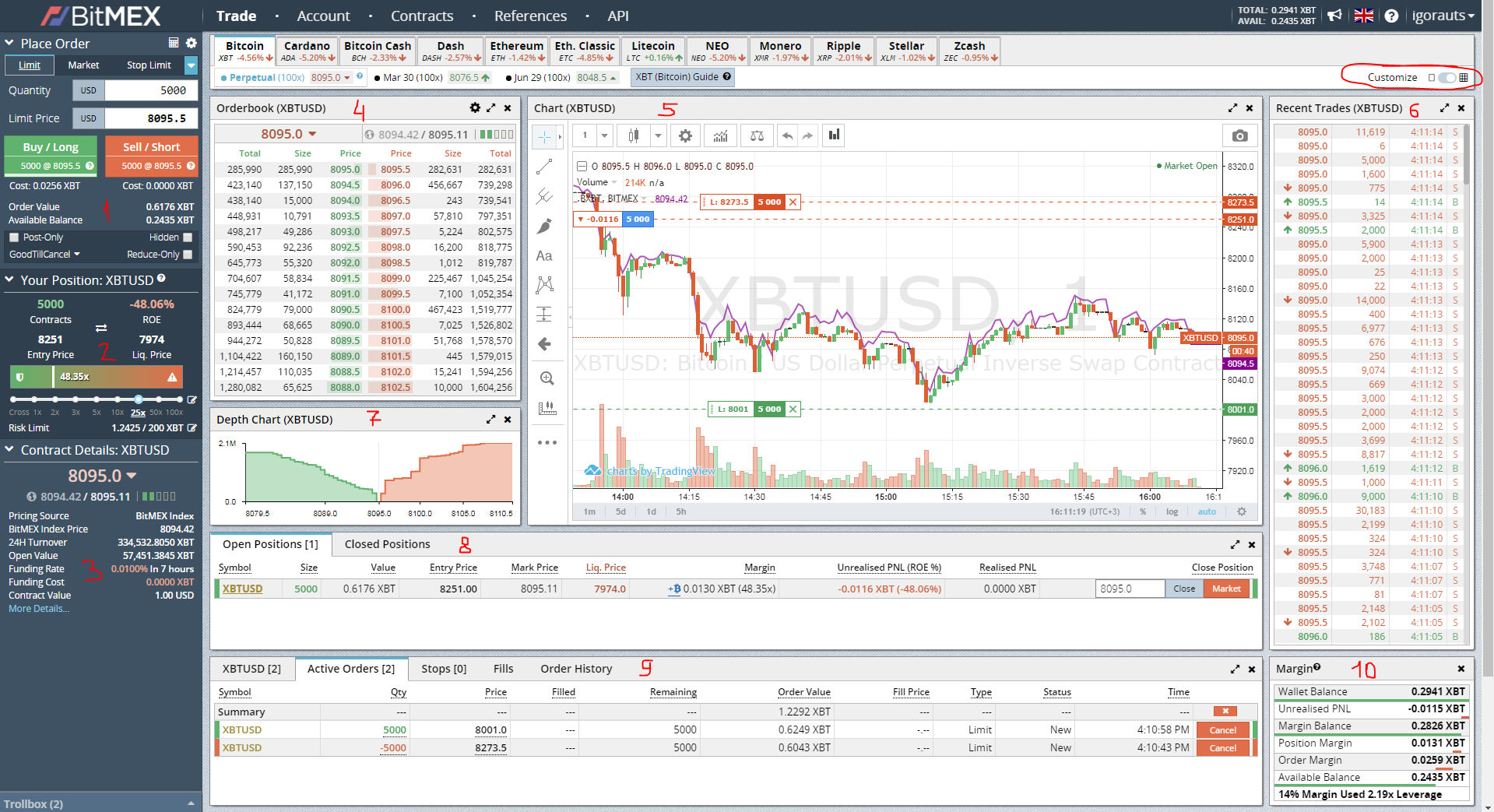1494x812 pixels.
Task: Open the XBT (Bitcoin) Guide
Action: click(683, 77)
